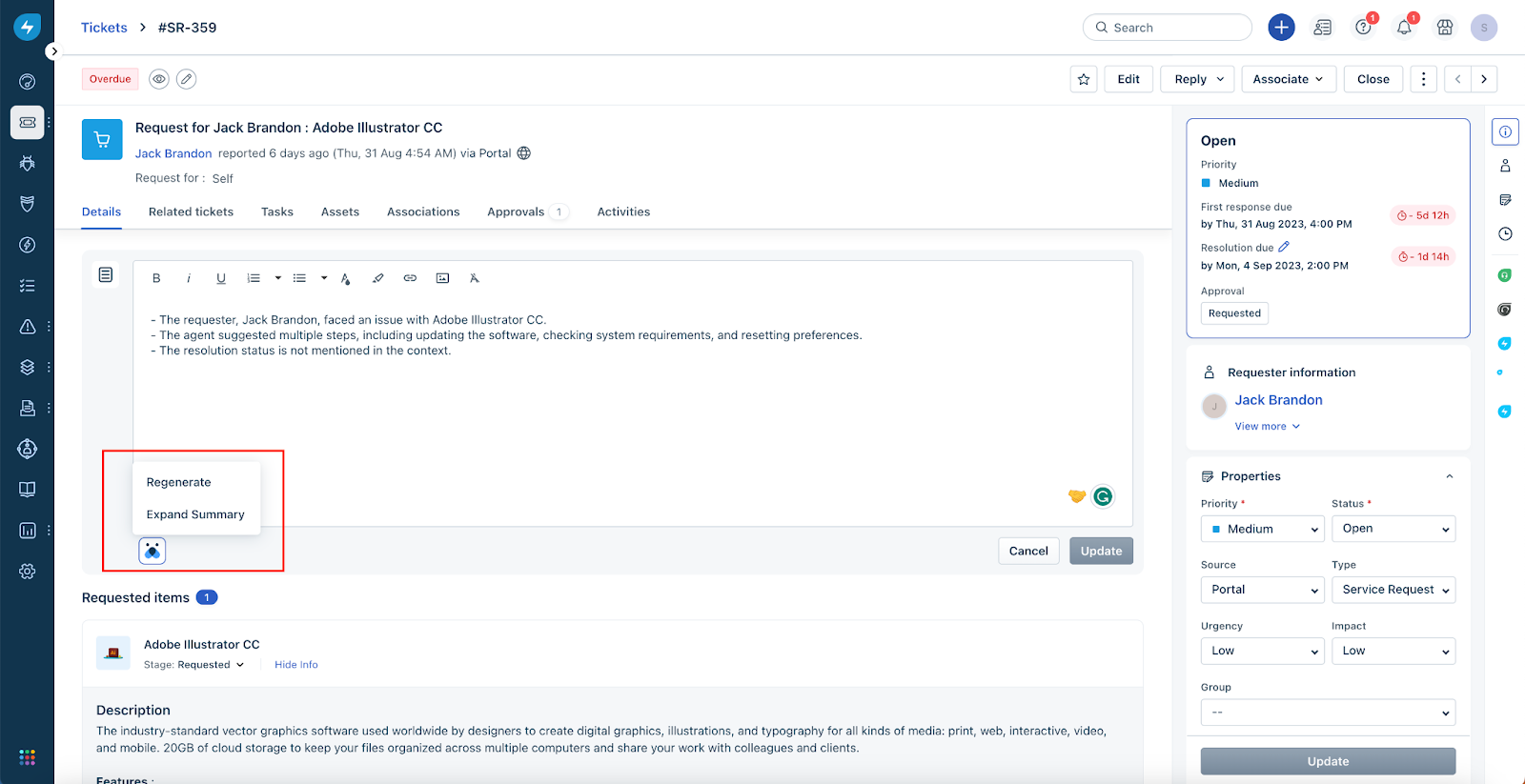
Task: Open the help question mark icon
Action: 1363,28
